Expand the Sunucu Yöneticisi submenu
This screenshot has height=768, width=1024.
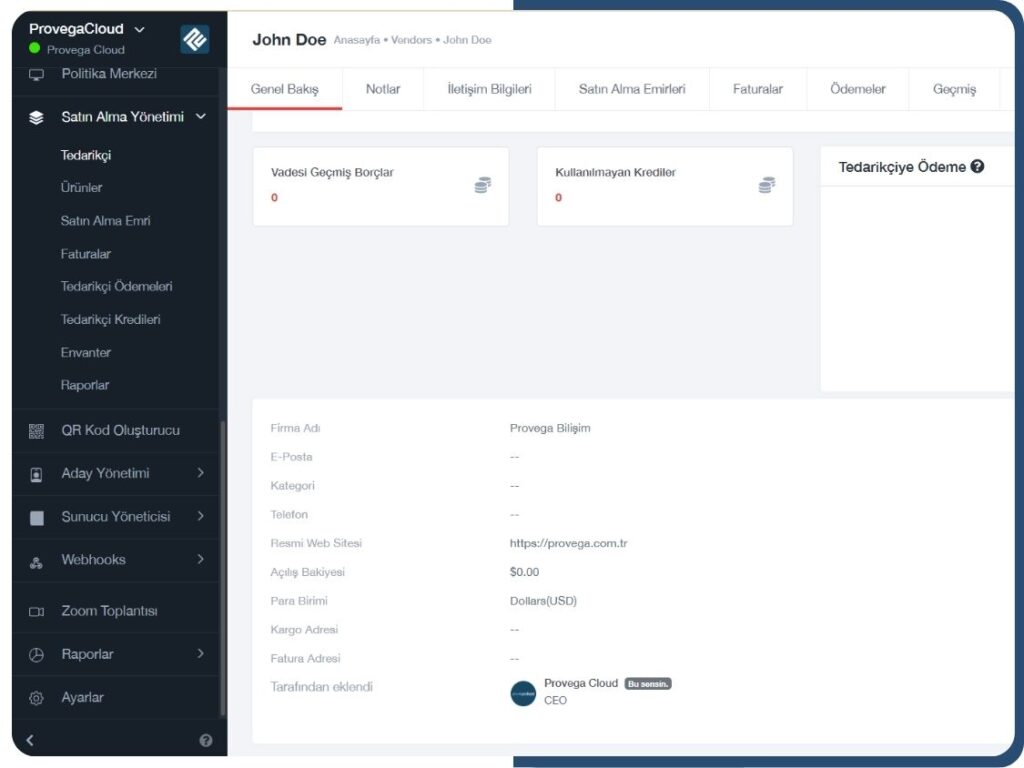201,516
